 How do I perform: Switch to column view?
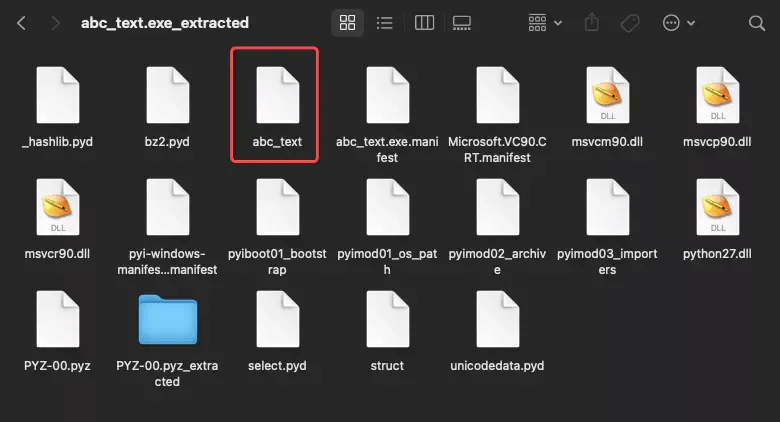pos(423,22)
